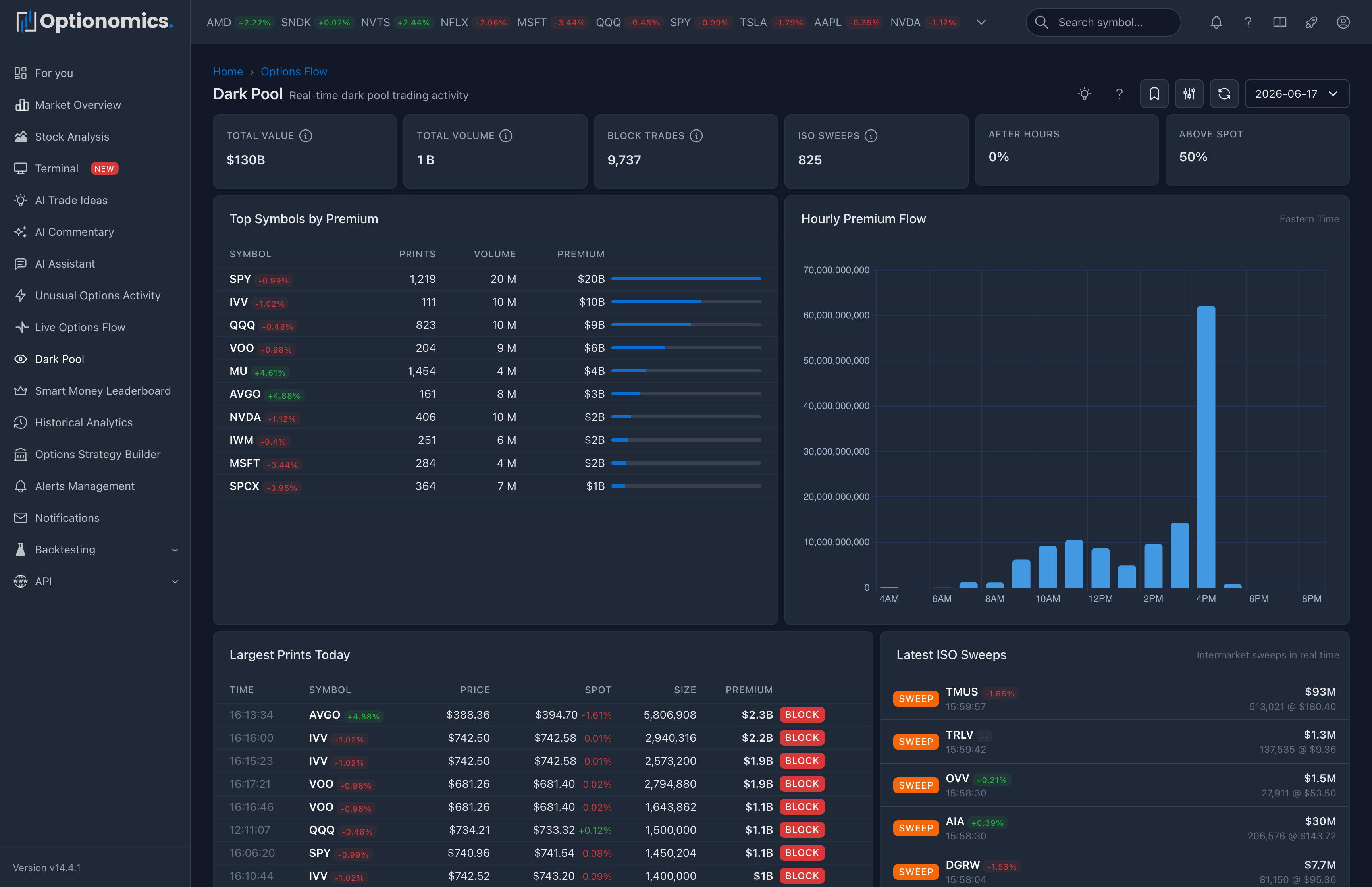Click NVDA in the ticker tape
Viewport: 1372px width, 887px height.
(905, 23)
